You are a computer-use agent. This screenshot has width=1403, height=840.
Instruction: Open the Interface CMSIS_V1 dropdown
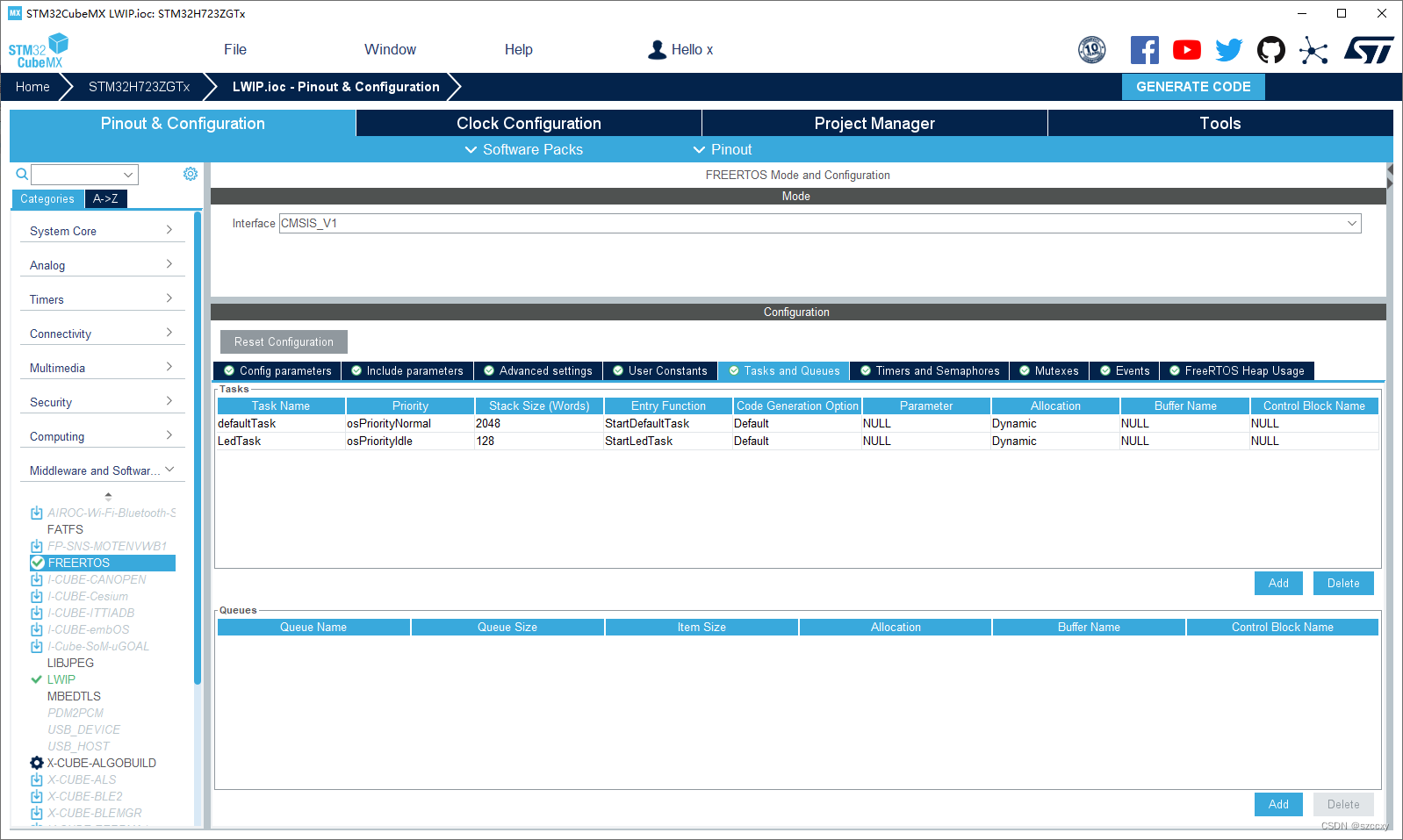point(820,224)
